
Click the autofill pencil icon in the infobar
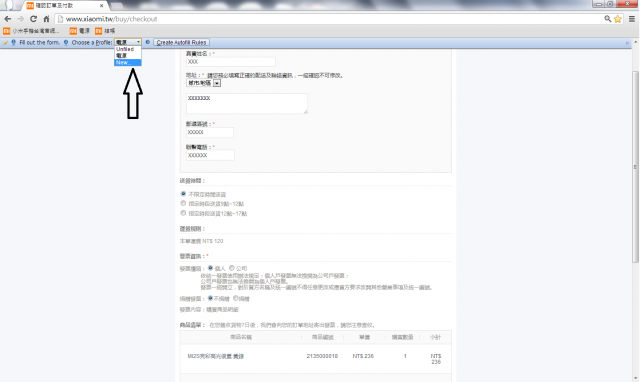[5, 42]
